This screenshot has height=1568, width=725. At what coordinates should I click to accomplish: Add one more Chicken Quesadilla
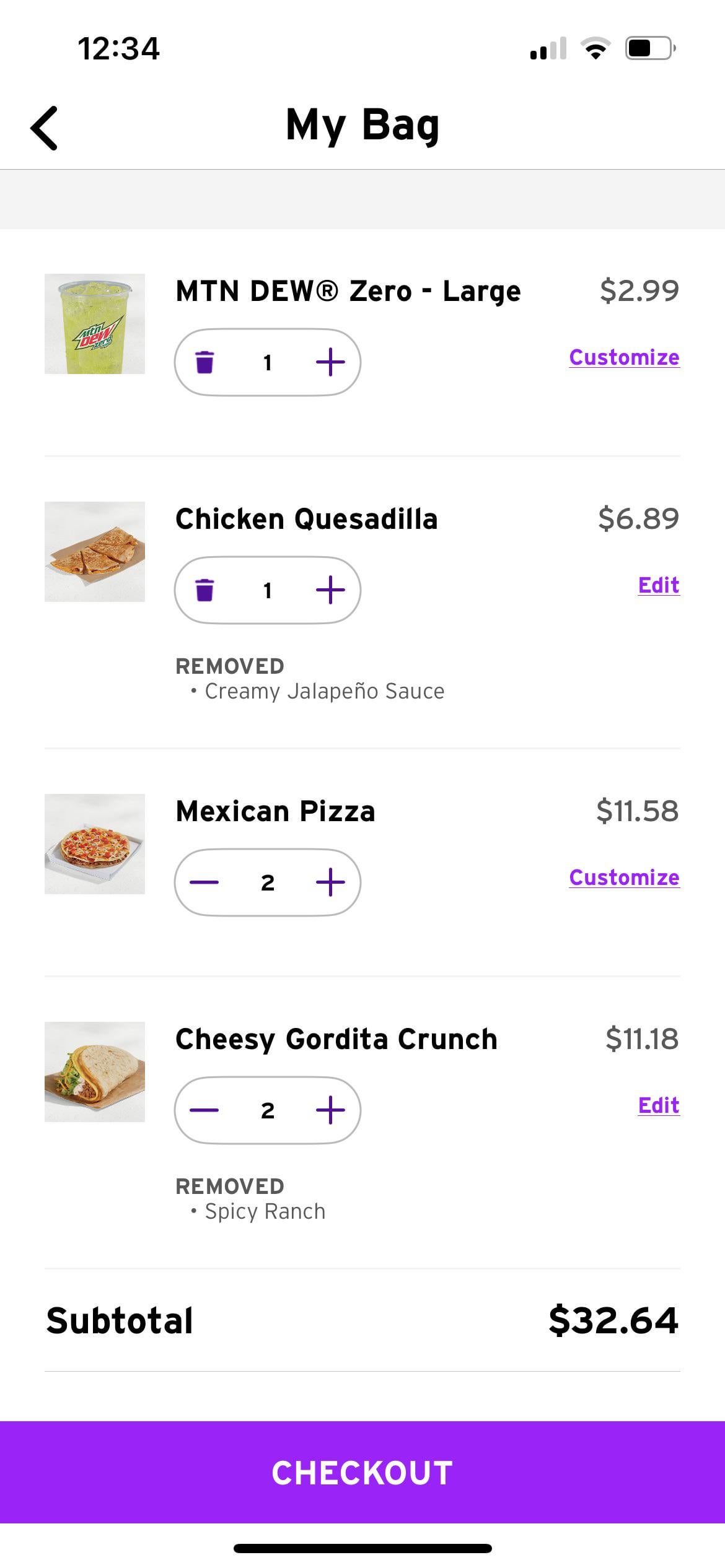[330, 590]
